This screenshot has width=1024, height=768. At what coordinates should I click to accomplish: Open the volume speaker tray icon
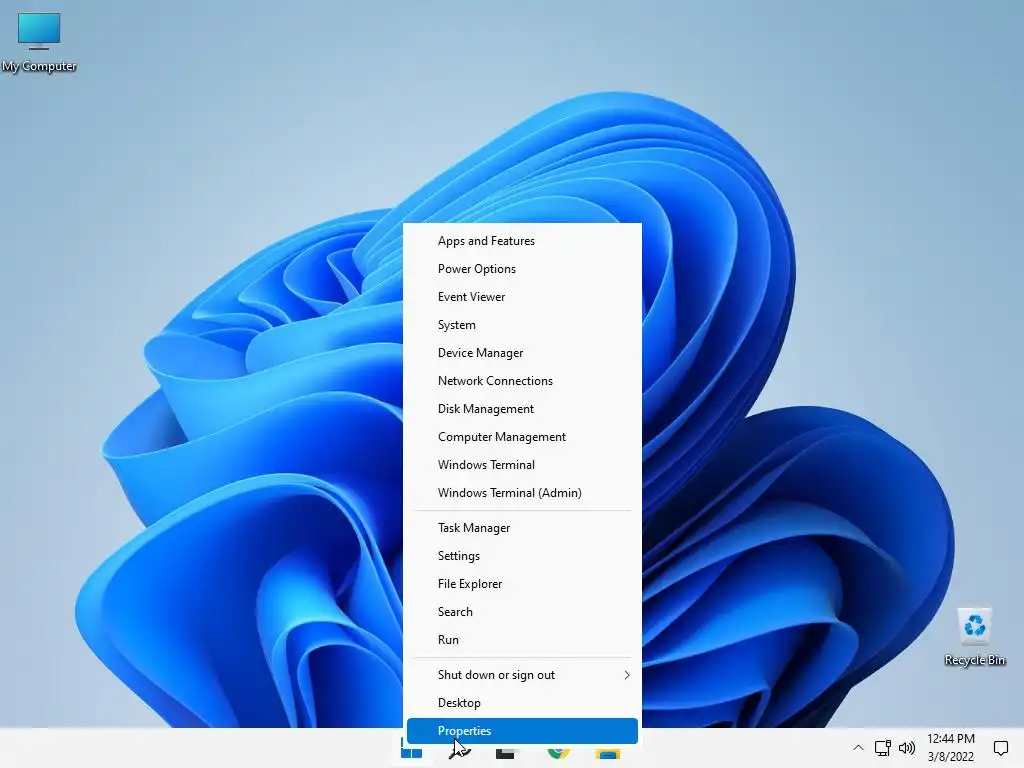906,748
